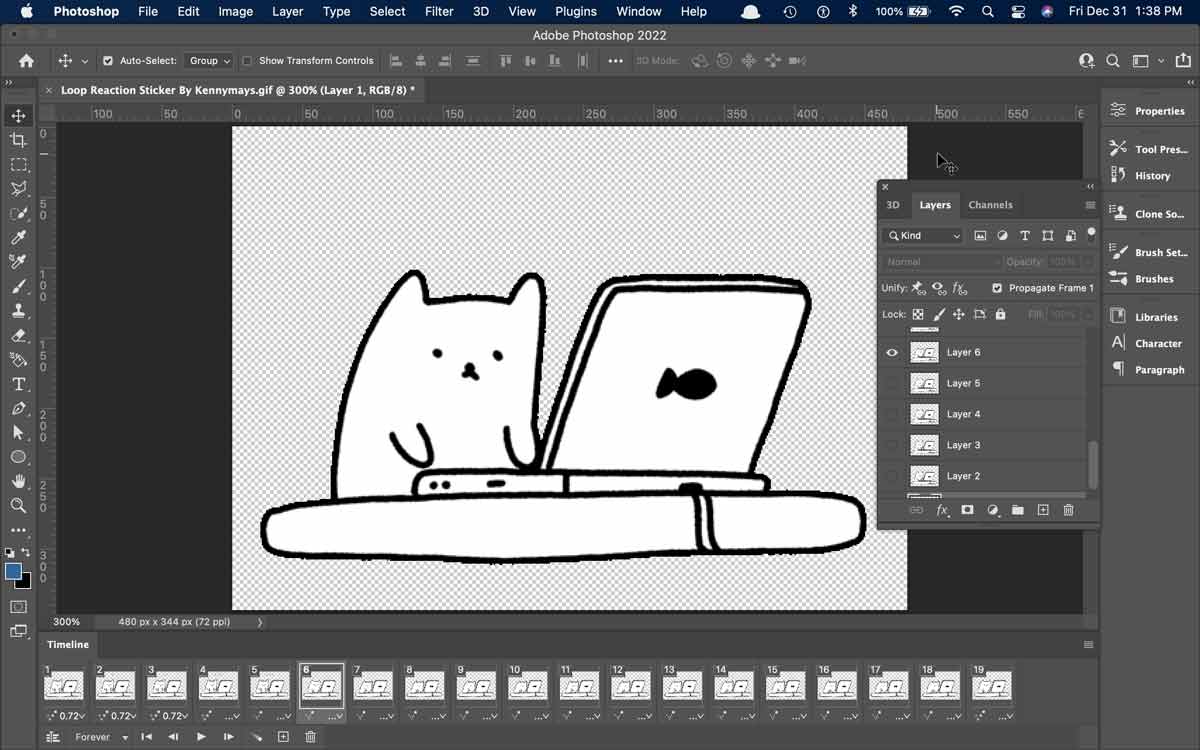
Task: Select the Move tool
Action: tap(18, 116)
